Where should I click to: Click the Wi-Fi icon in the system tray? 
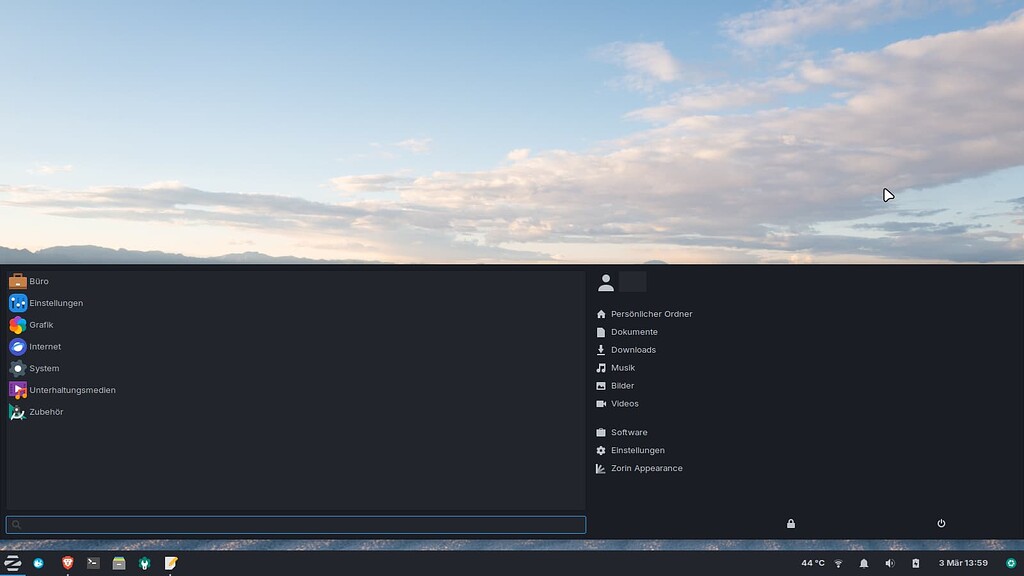(836, 563)
